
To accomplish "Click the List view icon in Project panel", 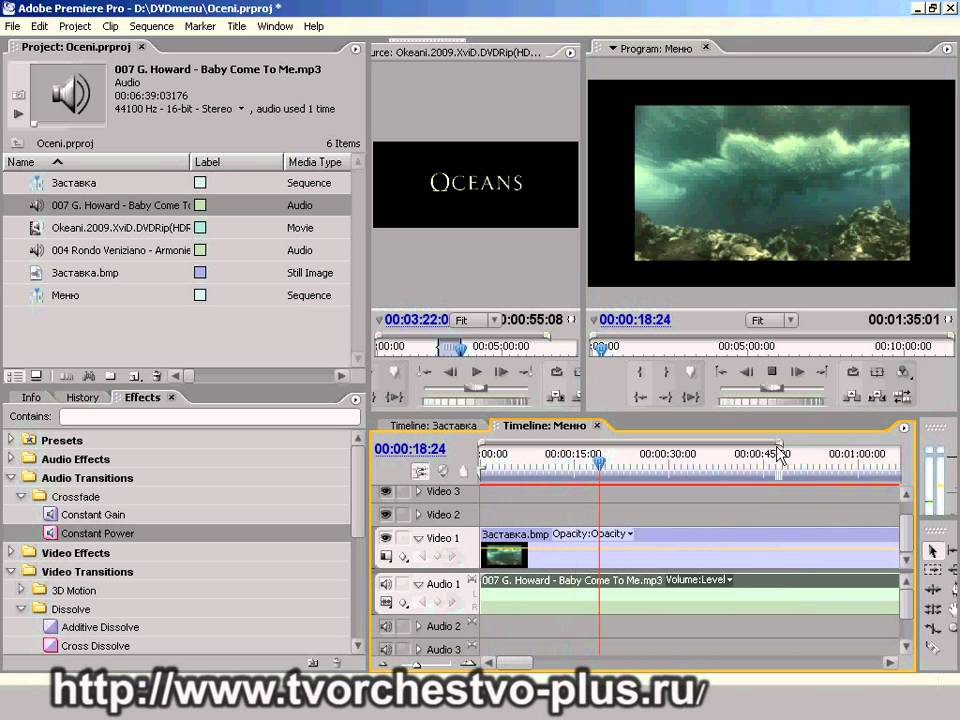I will click(14, 376).
